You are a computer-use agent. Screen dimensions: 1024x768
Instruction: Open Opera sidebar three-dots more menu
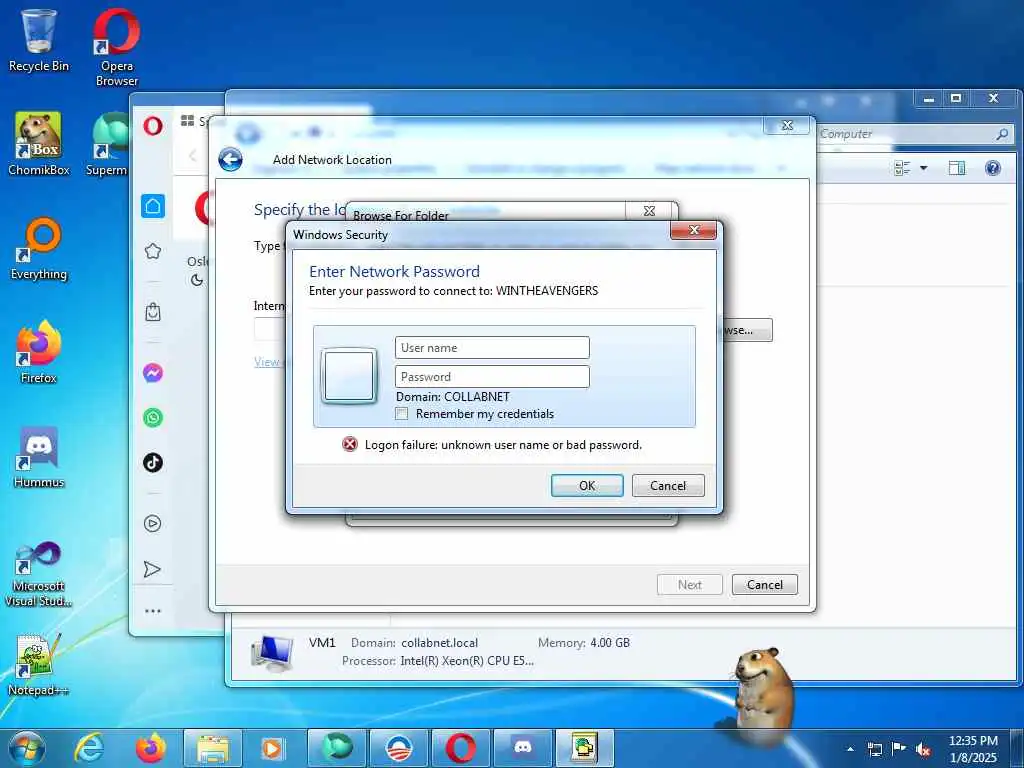coord(153,611)
